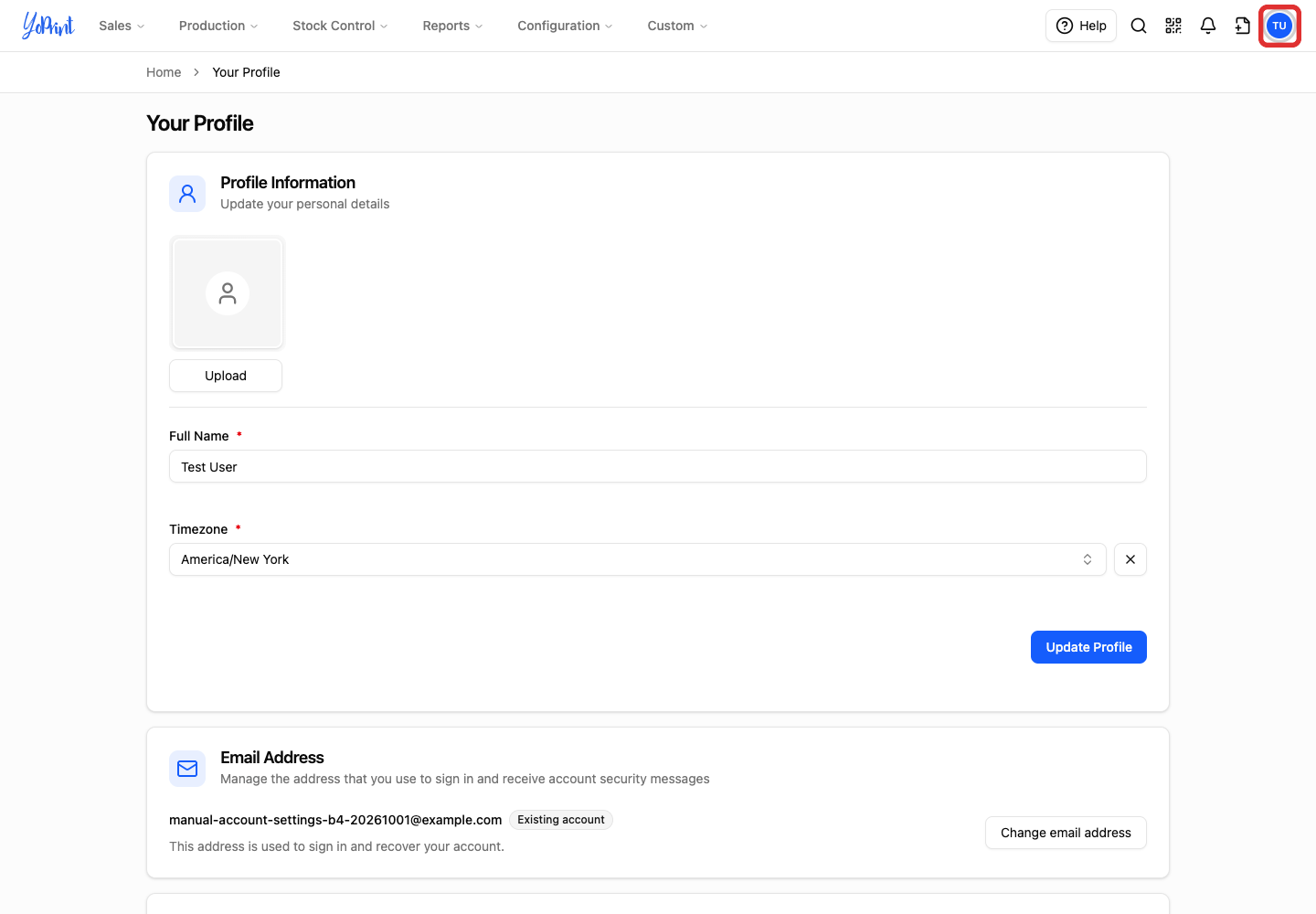
Task: Click the email address text
Action: pyautogui.click(x=335, y=820)
